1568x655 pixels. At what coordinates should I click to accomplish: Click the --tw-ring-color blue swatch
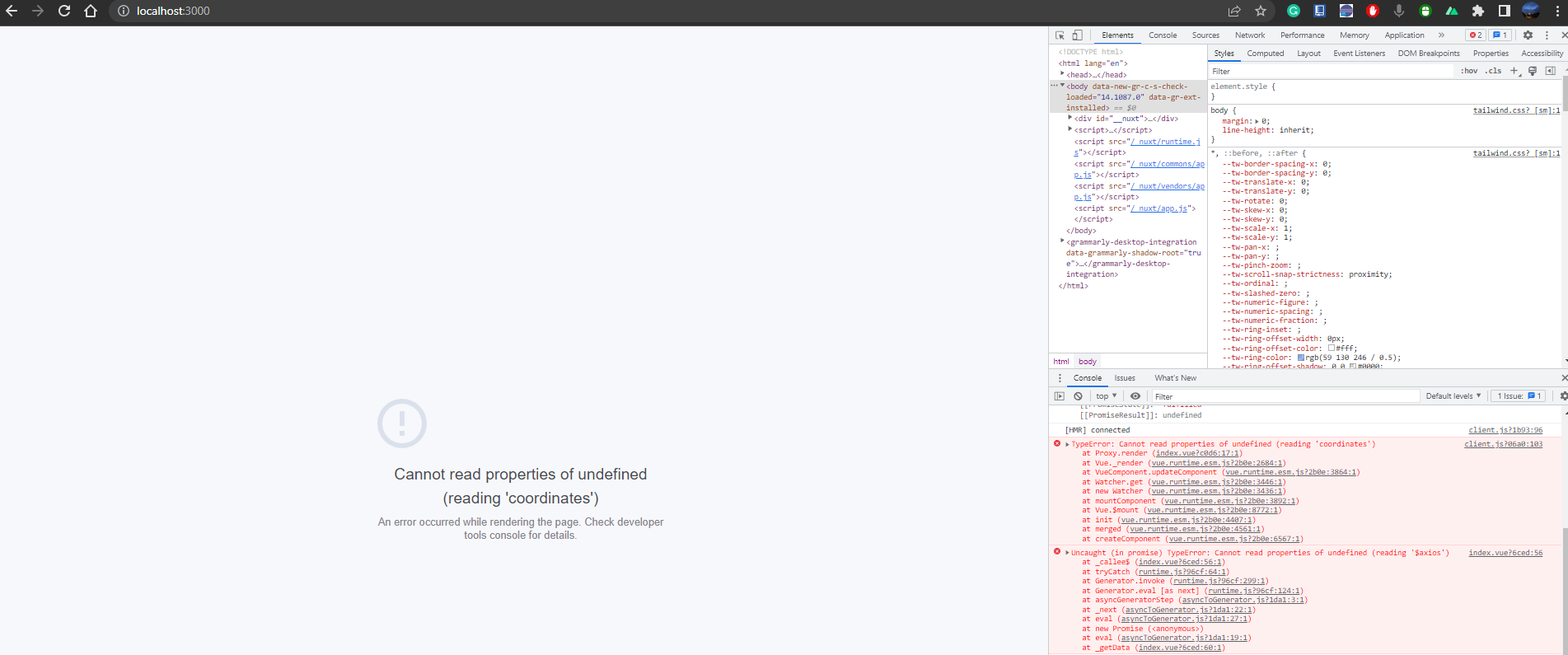click(1301, 358)
